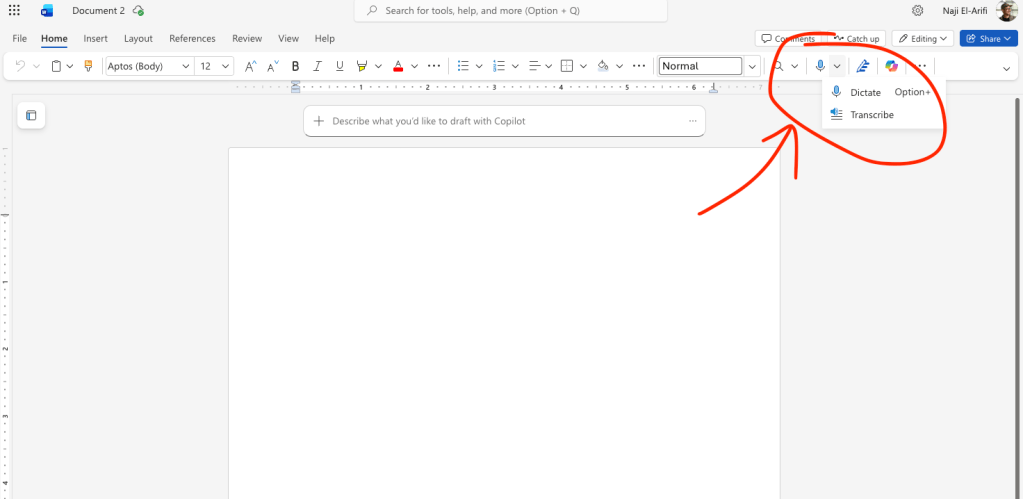Select Transcribe from the dictate menu
Screen dimensions: 1023x499
tap(871, 115)
